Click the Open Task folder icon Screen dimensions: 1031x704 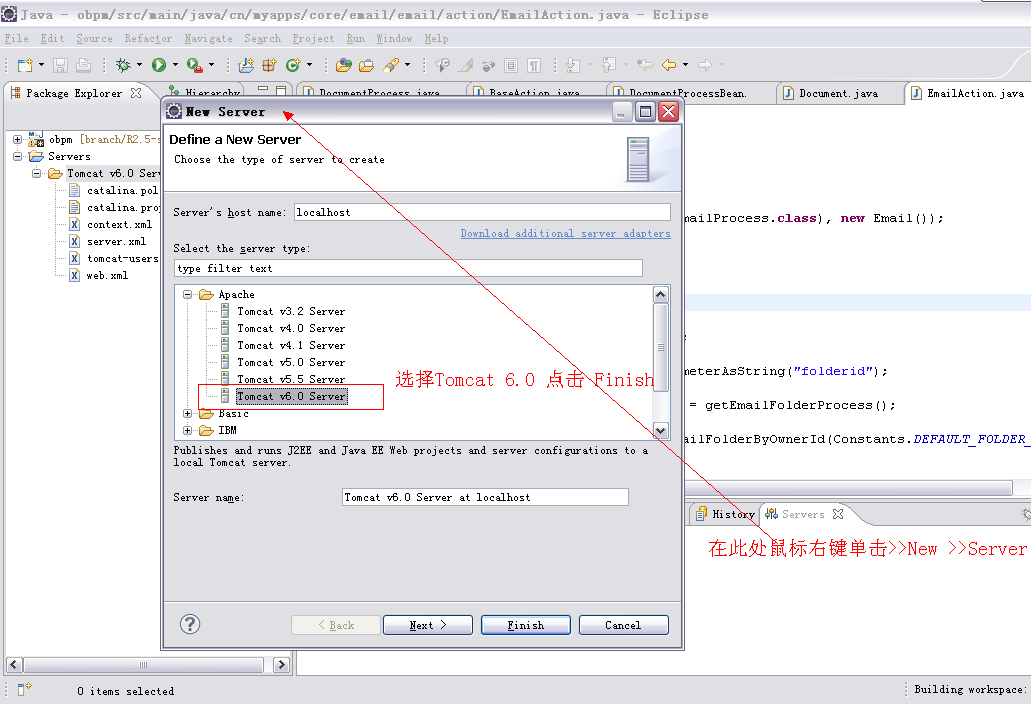coord(366,65)
